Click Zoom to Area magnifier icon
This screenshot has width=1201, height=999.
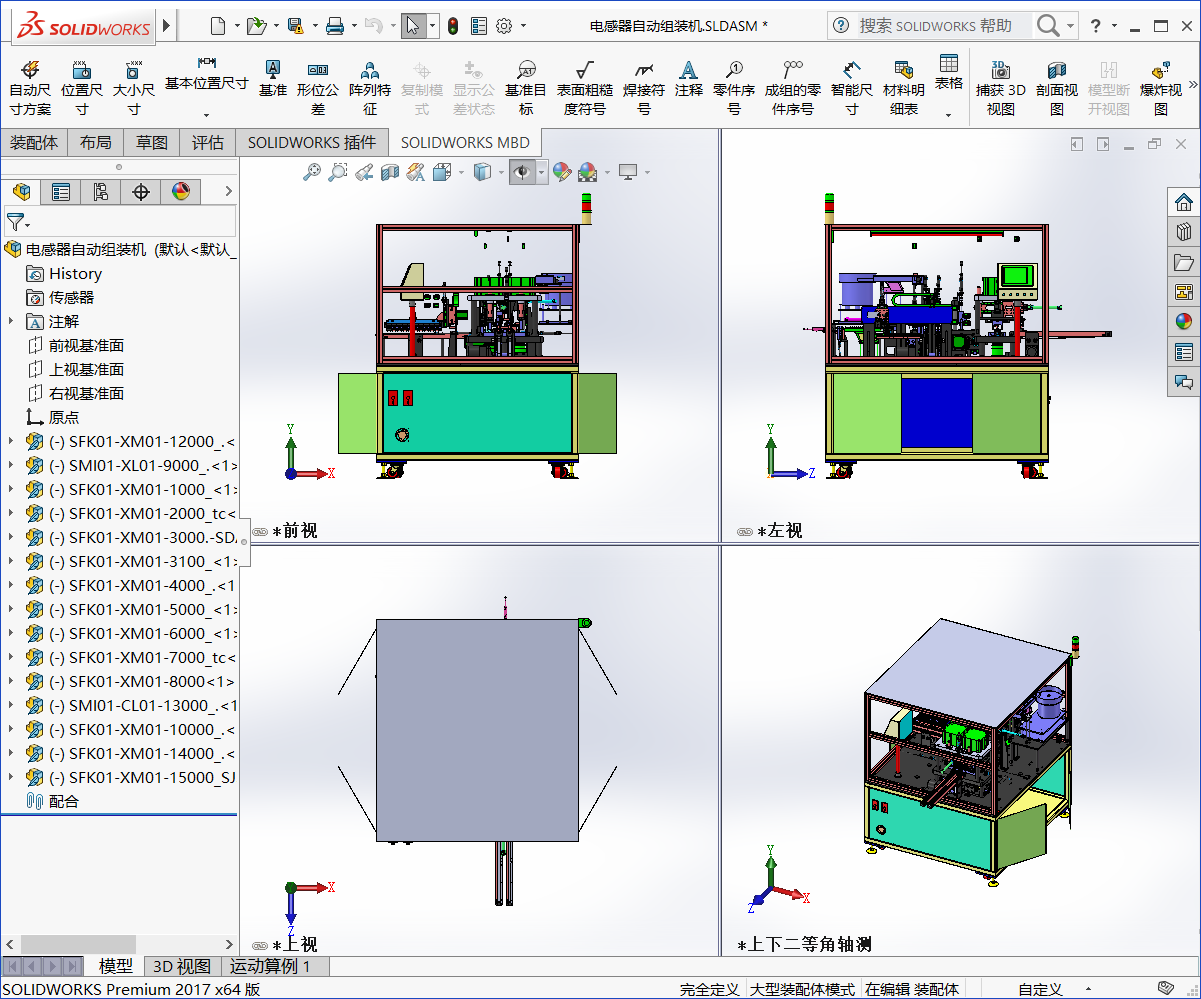pos(338,172)
